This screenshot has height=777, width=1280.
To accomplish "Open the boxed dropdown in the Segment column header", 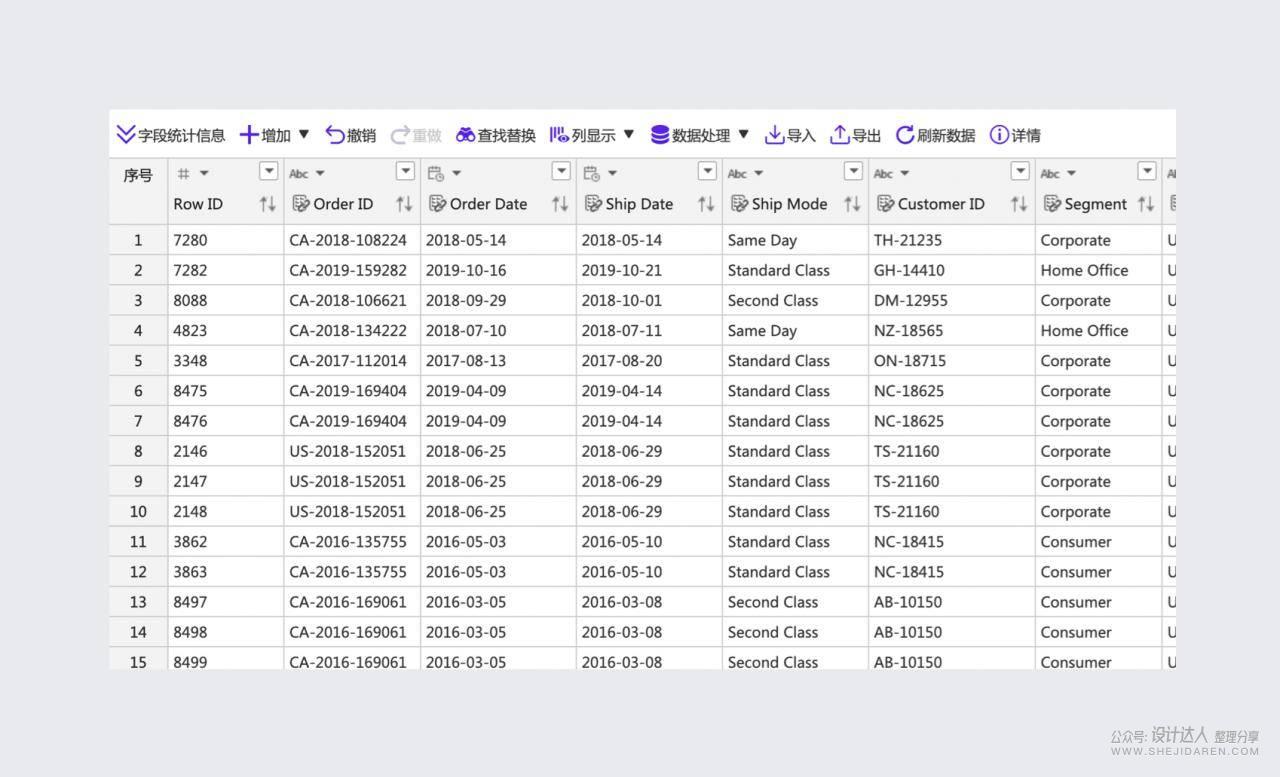I will click(x=1147, y=171).
